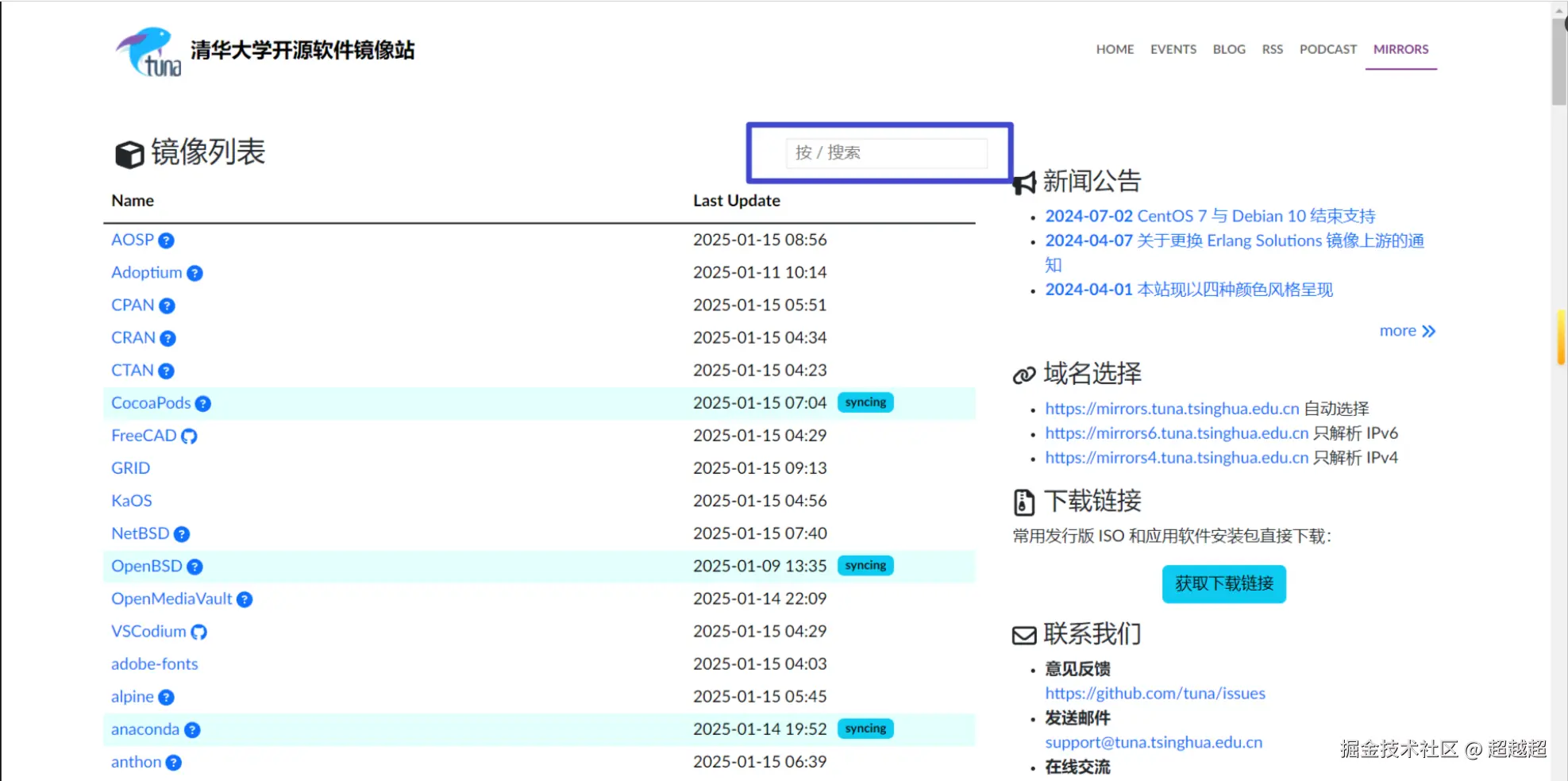The width and height of the screenshot is (1568, 781).
Task: Open the Adoptium mirror link
Action: click(147, 272)
